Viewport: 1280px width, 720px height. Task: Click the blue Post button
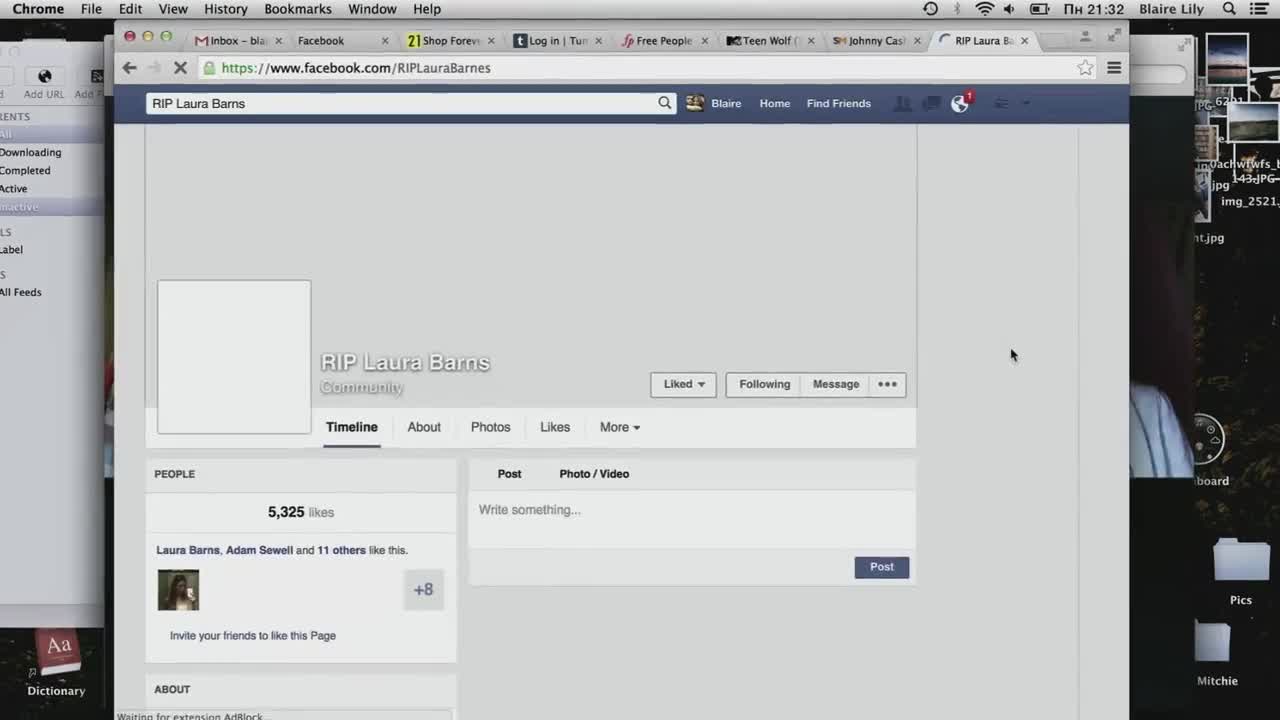coord(882,567)
